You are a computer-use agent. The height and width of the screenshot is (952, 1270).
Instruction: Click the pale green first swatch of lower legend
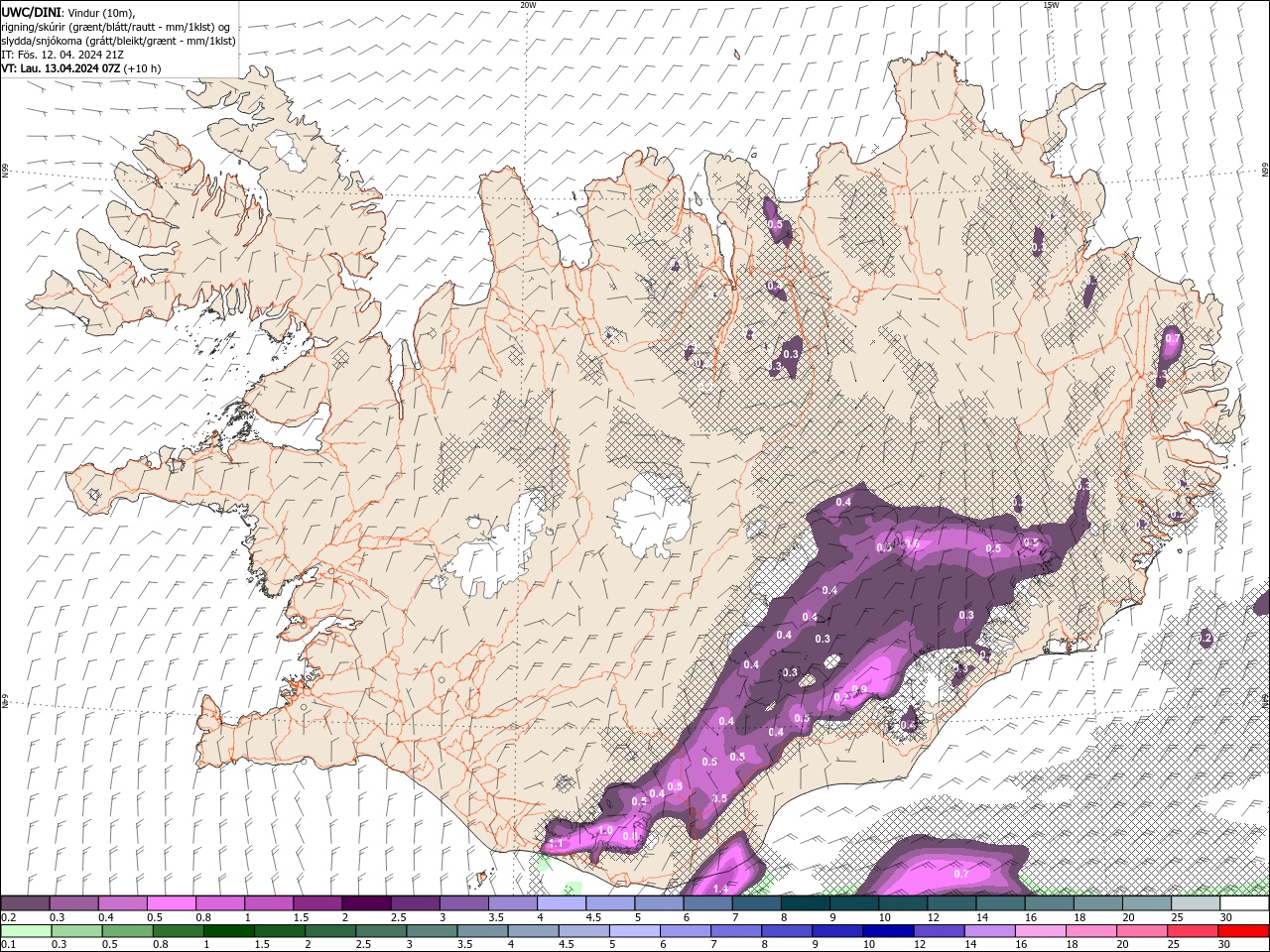tap(26, 931)
